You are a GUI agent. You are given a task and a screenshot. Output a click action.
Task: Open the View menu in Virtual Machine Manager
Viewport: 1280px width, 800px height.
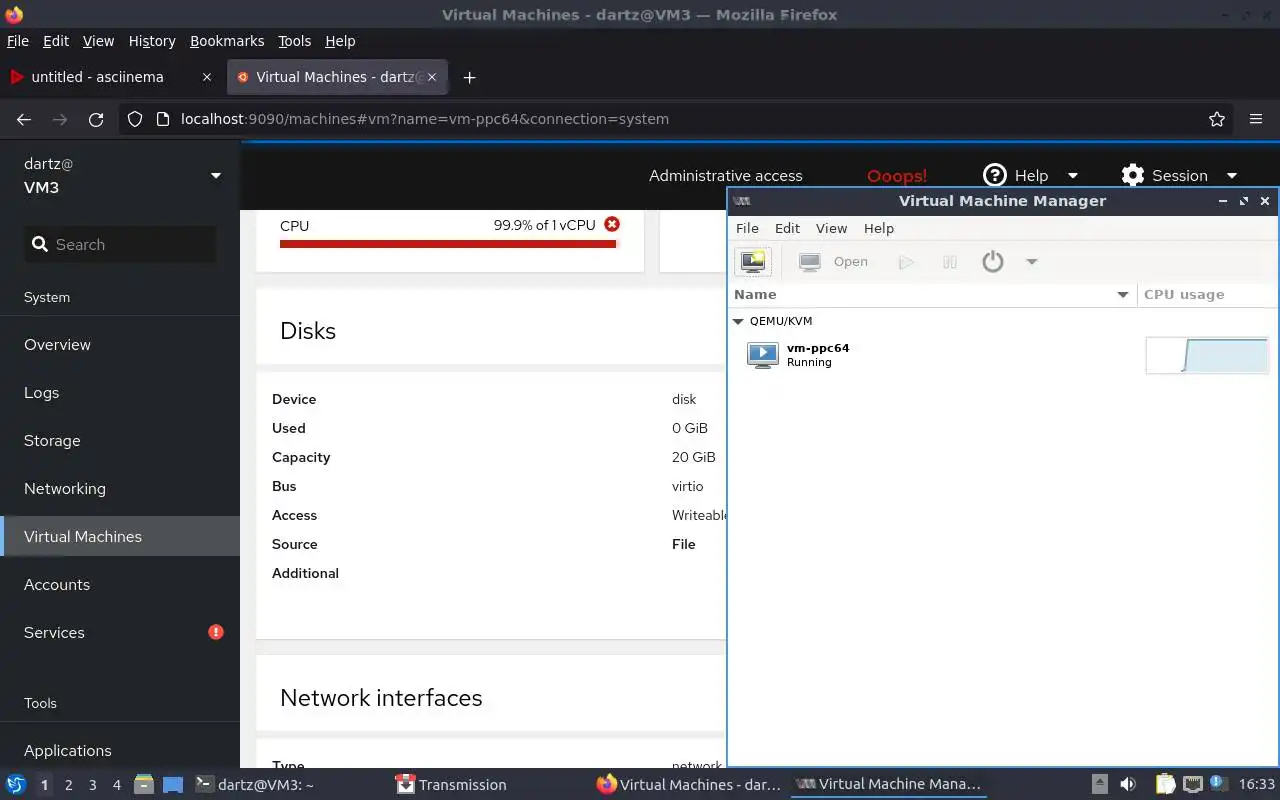(831, 228)
